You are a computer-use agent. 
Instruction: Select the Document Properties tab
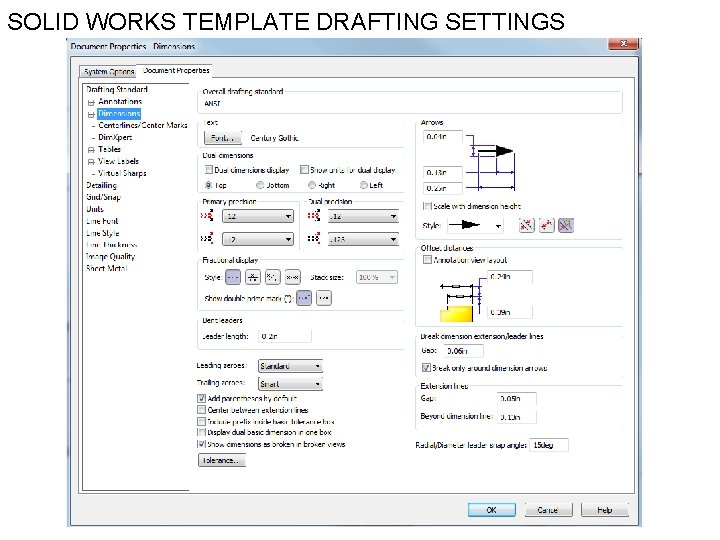click(x=176, y=71)
